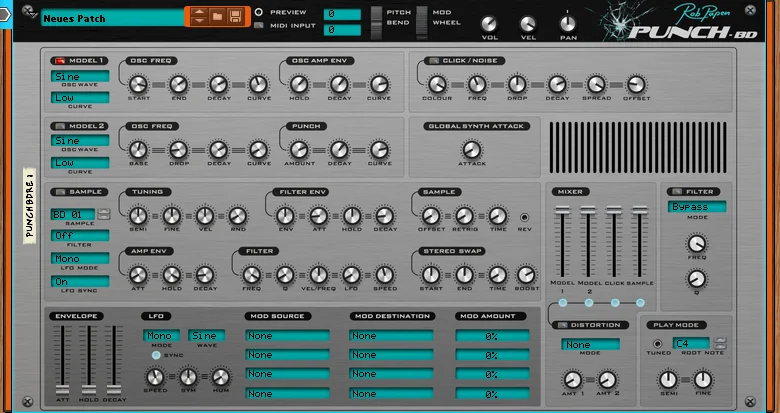
Task: Click the Click/Noise SPREAD knob
Action: [x=596, y=85]
